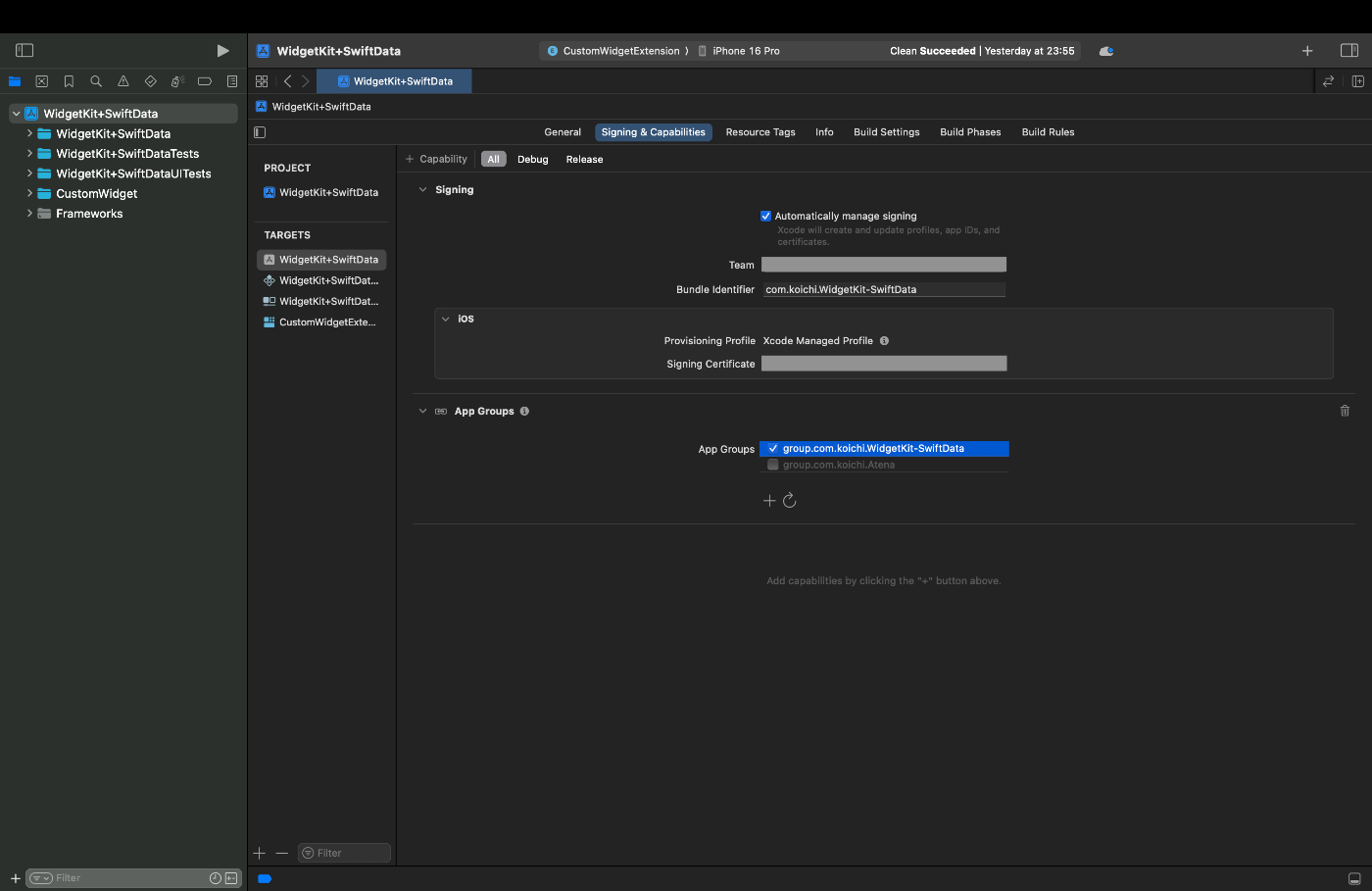Switch to the General tab
Screen dimensions: 1372x891
563,132
